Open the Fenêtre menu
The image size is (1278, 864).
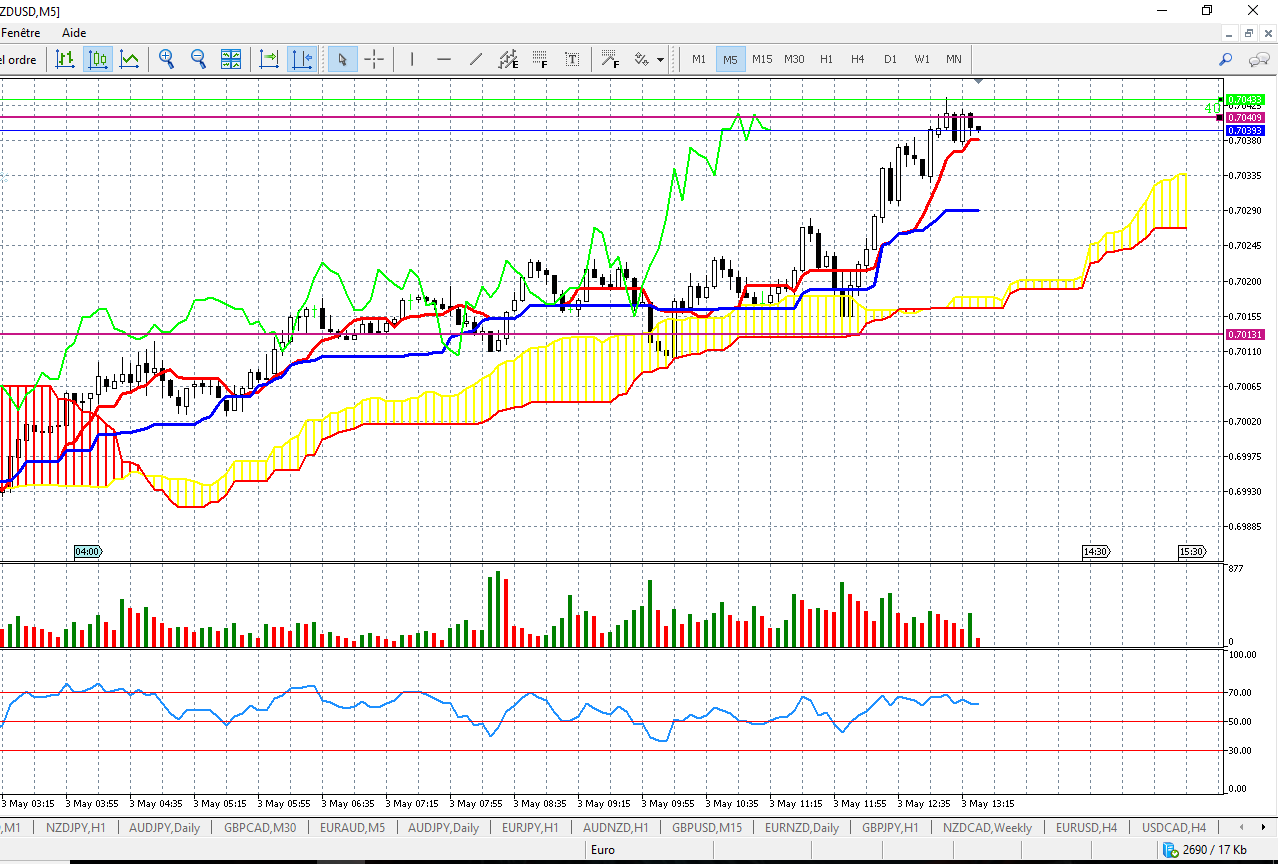pos(19,33)
